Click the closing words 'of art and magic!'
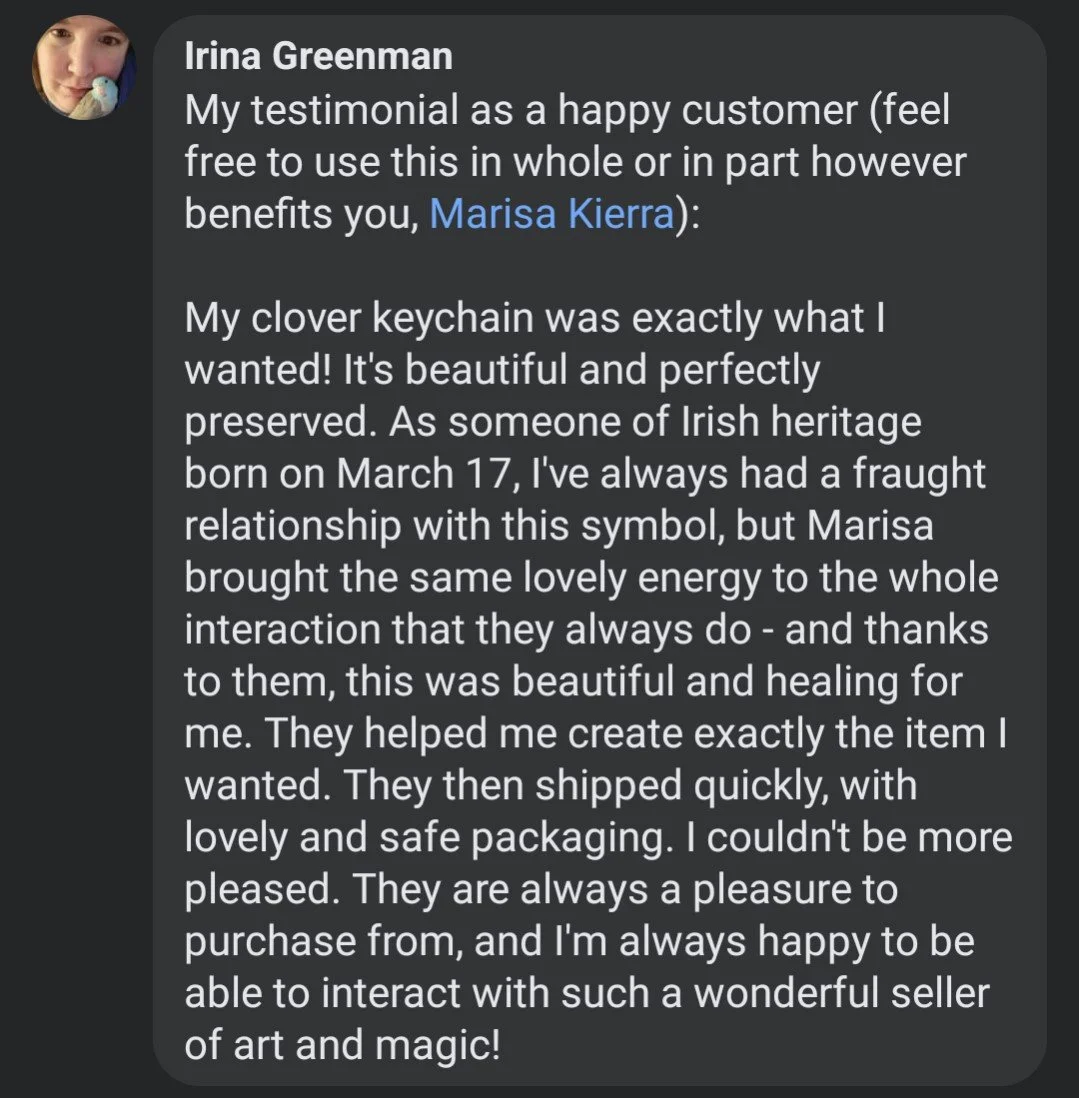1079x1098 pixels. (x=342, y=1045)
